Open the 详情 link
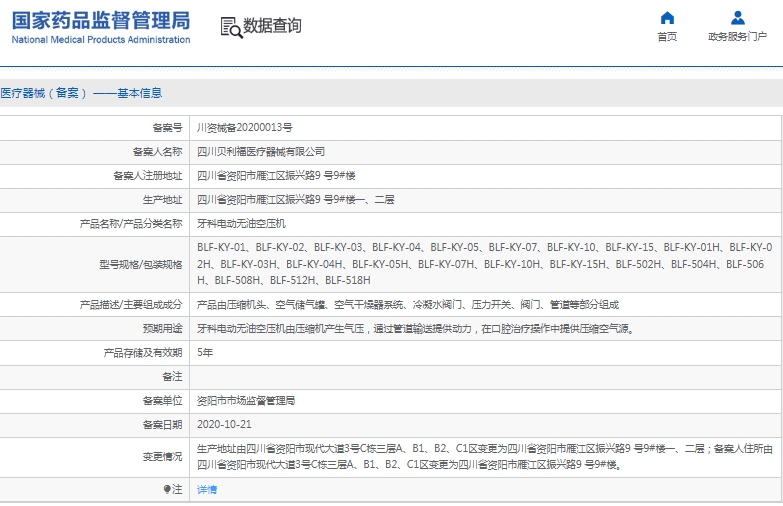 click(x=207, y=490)
